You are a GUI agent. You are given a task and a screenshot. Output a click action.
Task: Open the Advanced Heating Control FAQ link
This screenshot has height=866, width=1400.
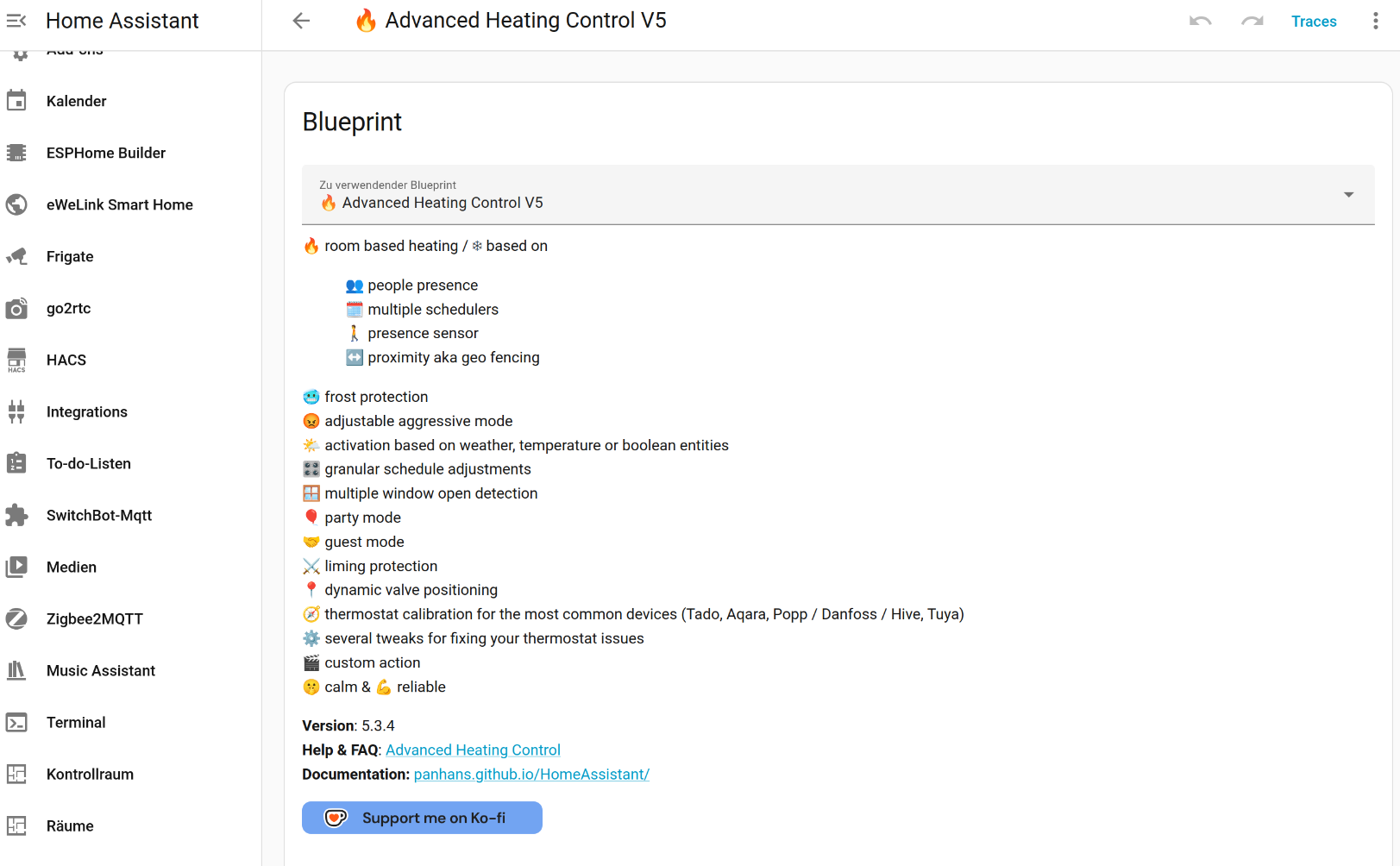pyautogui.click(x=473, y=750)
